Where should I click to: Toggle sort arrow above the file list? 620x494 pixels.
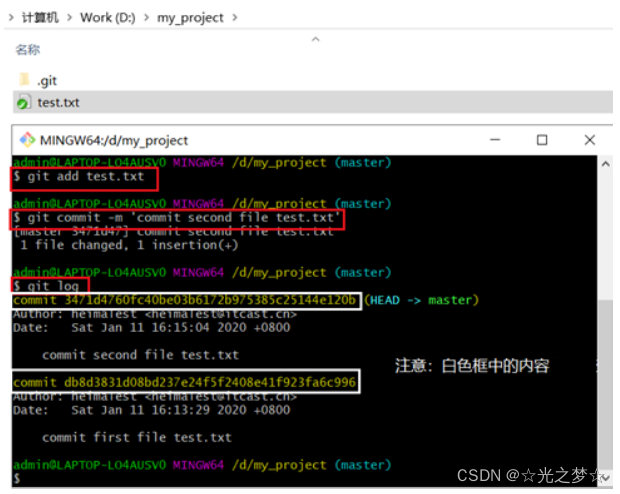click(x=316, y=39)
